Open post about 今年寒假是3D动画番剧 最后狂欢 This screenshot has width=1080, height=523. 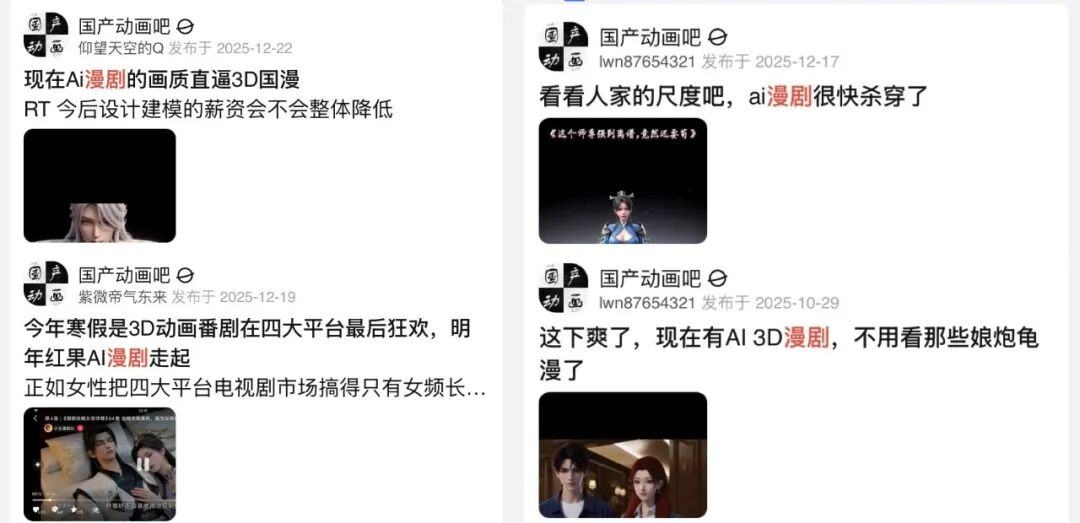[x=247, y=342]
